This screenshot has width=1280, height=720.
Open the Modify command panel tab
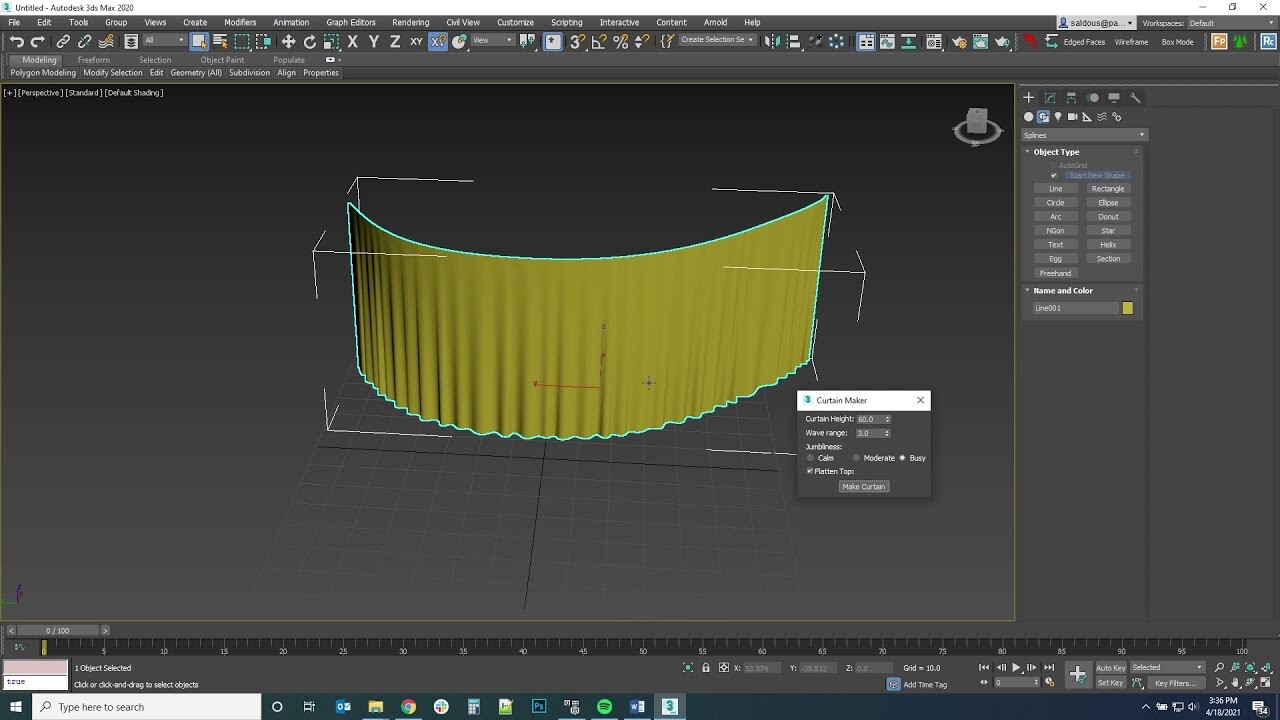(x=1050, y=98)
